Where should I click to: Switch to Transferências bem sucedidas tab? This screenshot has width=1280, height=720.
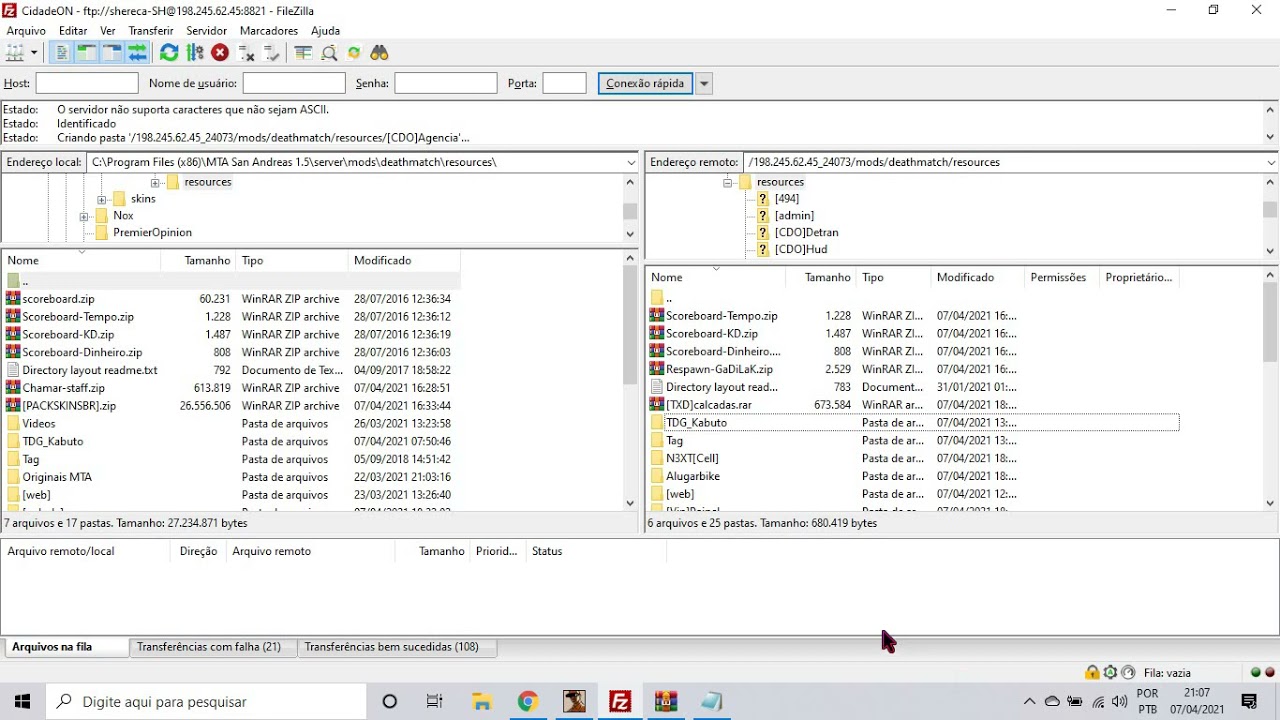tap(396, 647)
